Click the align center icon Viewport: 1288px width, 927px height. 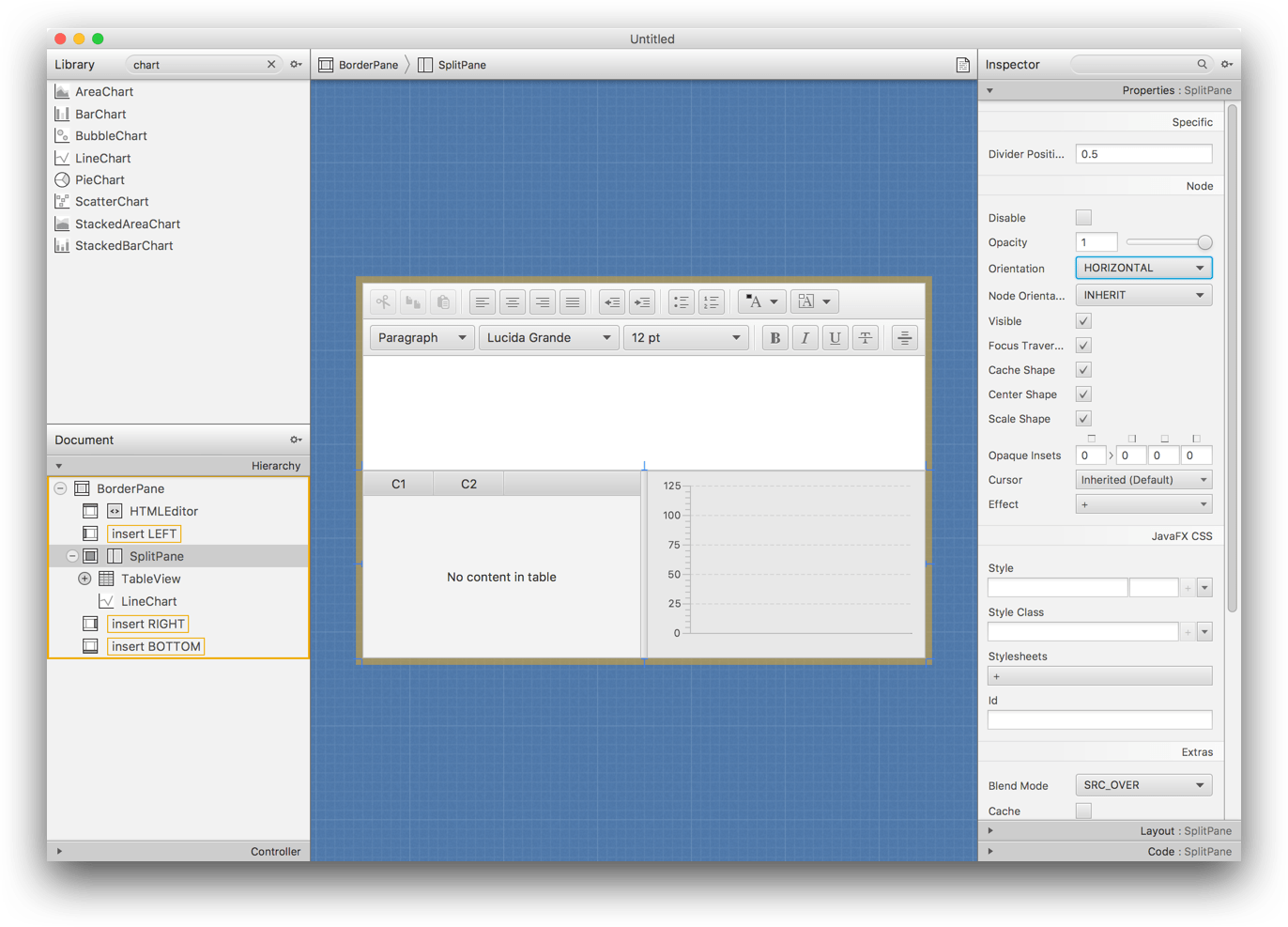coord(512,302)
